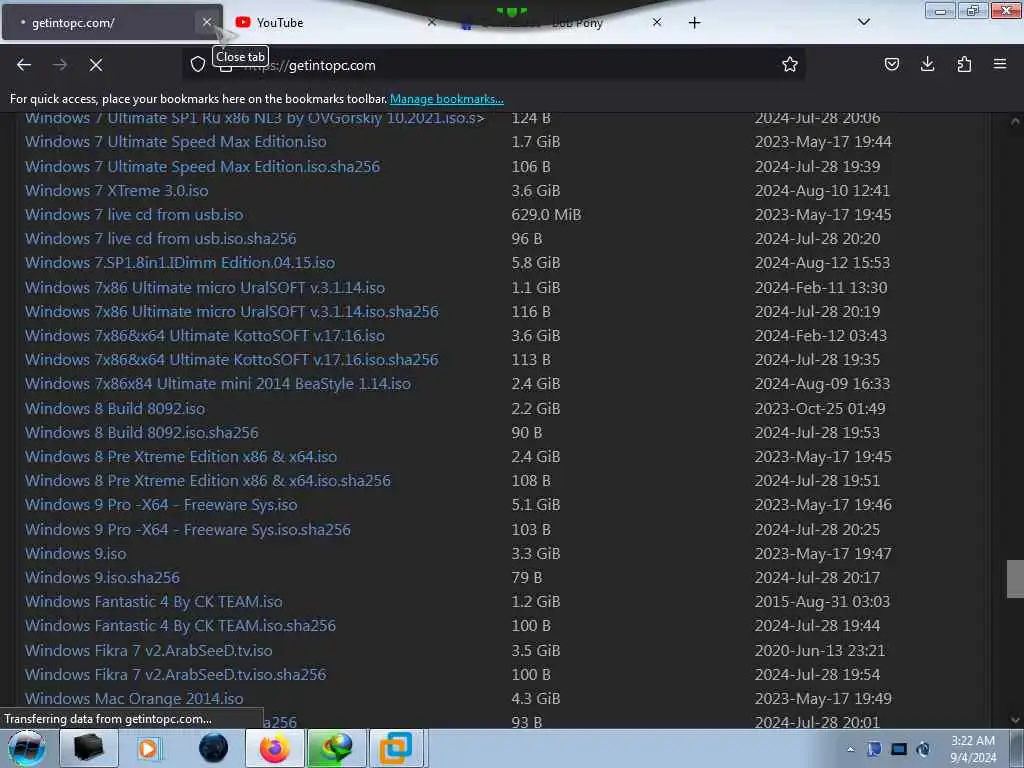Open Windows 8 Pre Xtreme Edition x86 & x64.iso

(x=181, y=457)
